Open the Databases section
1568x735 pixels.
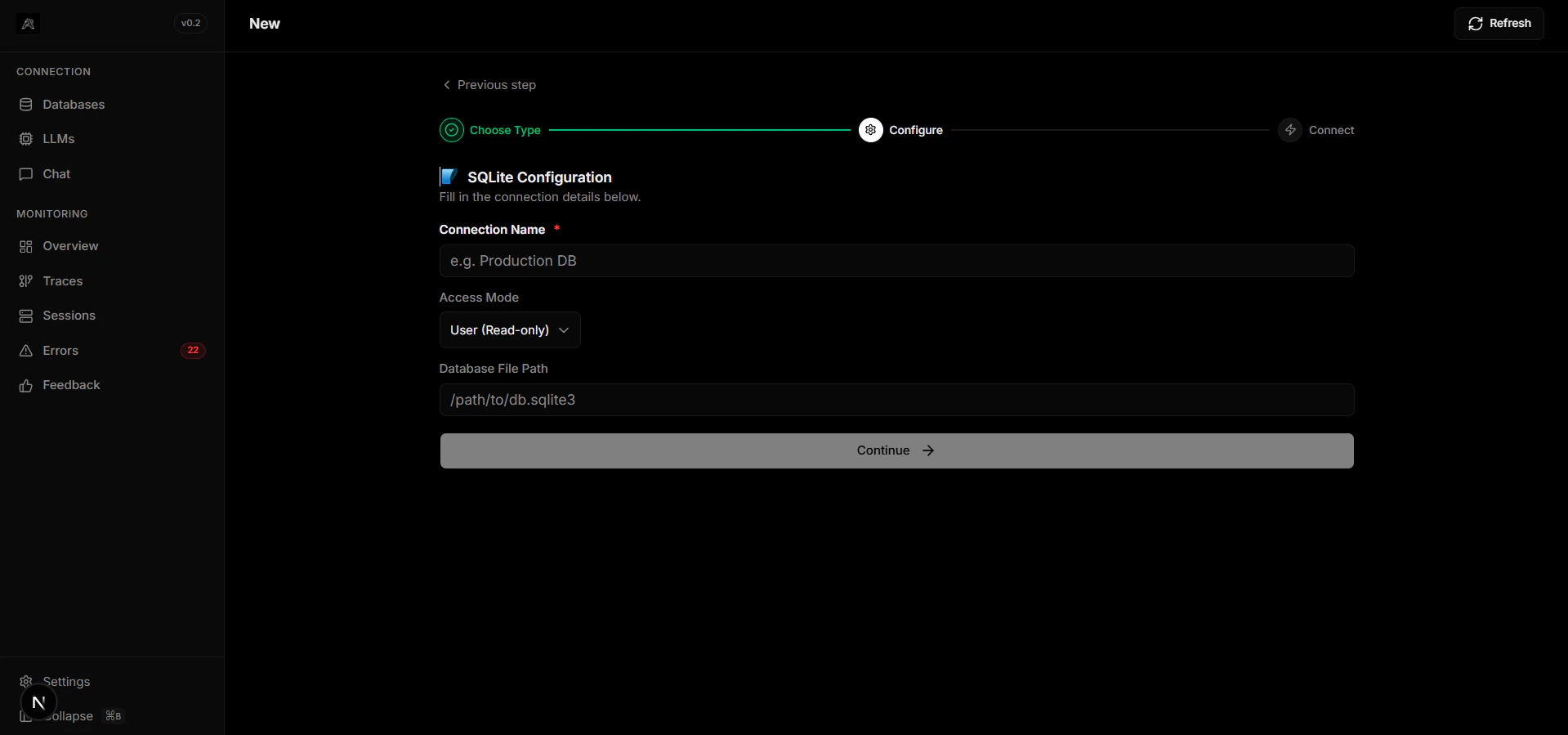(x=112, y=105)
